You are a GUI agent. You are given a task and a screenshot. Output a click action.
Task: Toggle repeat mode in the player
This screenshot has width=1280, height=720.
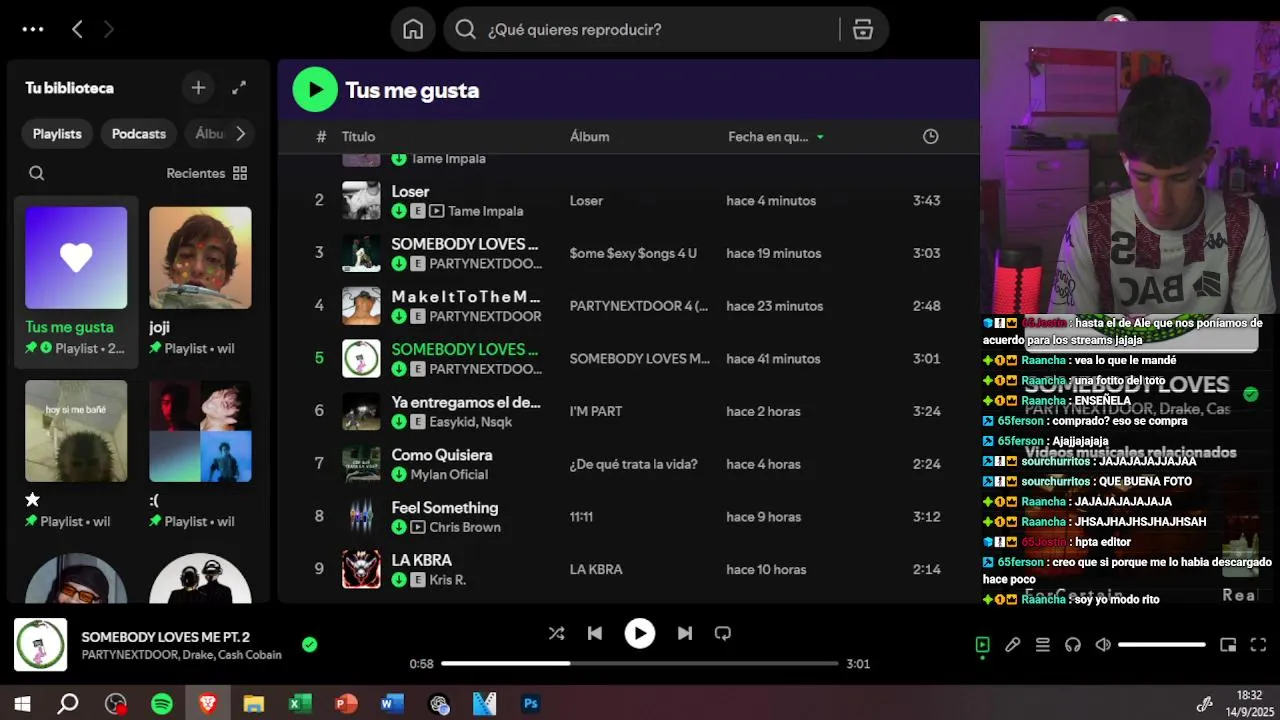coord(723,633)
